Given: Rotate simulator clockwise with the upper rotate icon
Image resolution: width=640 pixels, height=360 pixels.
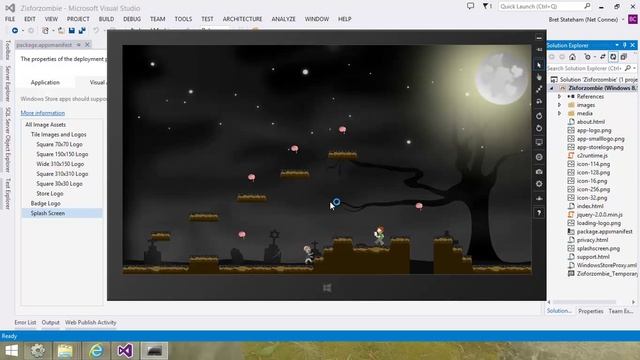Looking at the screenshot, I should click(539, 116).
